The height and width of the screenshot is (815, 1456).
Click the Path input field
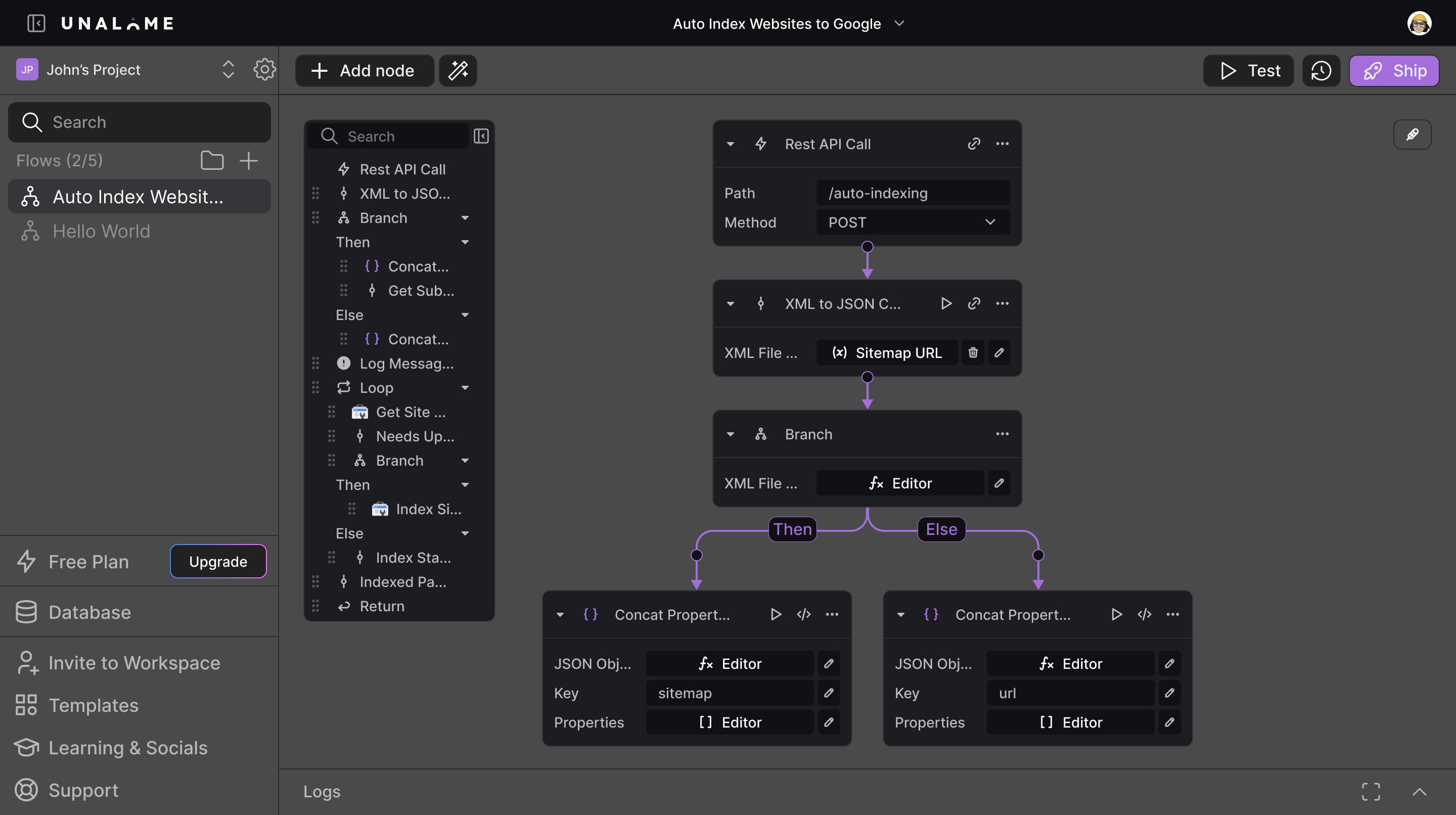pyautogui.click(x=913, y=193)
